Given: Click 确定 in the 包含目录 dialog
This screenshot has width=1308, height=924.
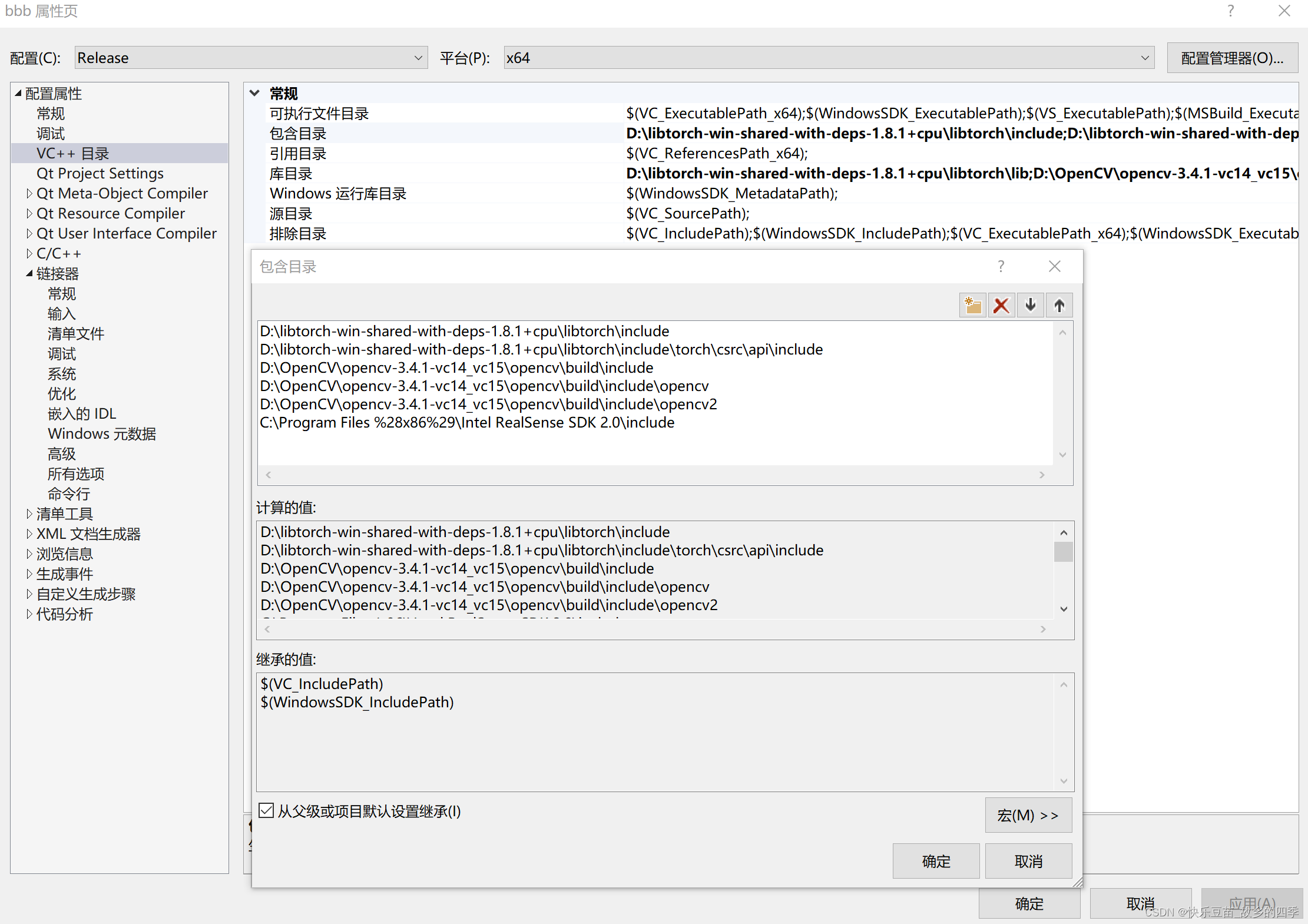Looking at the screenshot, I should click(936, 861).
